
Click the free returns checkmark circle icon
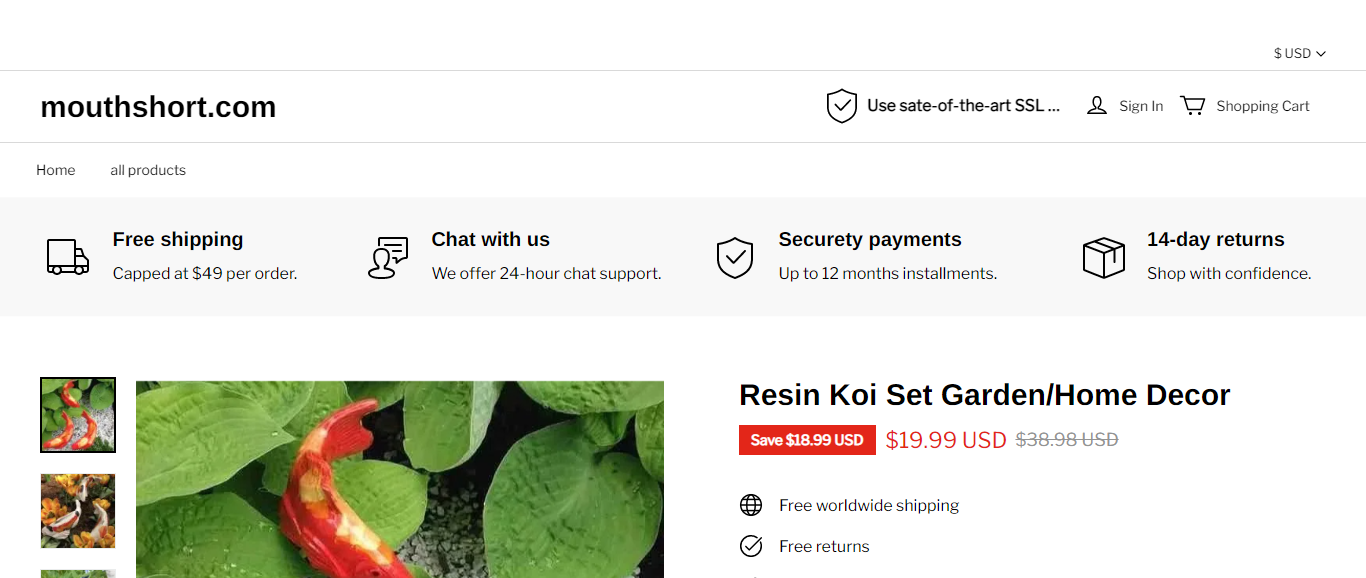pos(751,546)
